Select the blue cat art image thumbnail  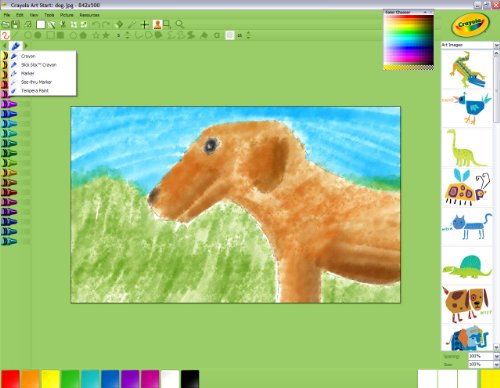[x=467, y=226]
